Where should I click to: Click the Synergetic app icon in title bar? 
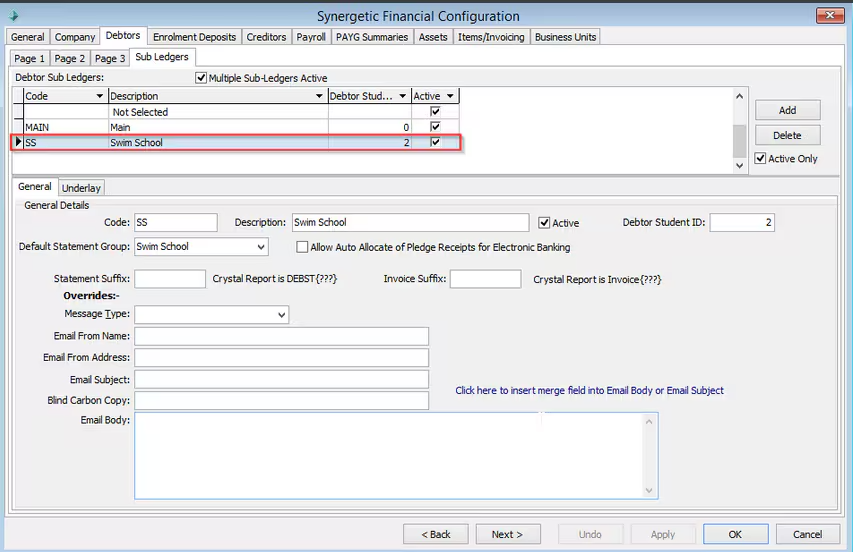pyautogui.click(x=14, y=16)
